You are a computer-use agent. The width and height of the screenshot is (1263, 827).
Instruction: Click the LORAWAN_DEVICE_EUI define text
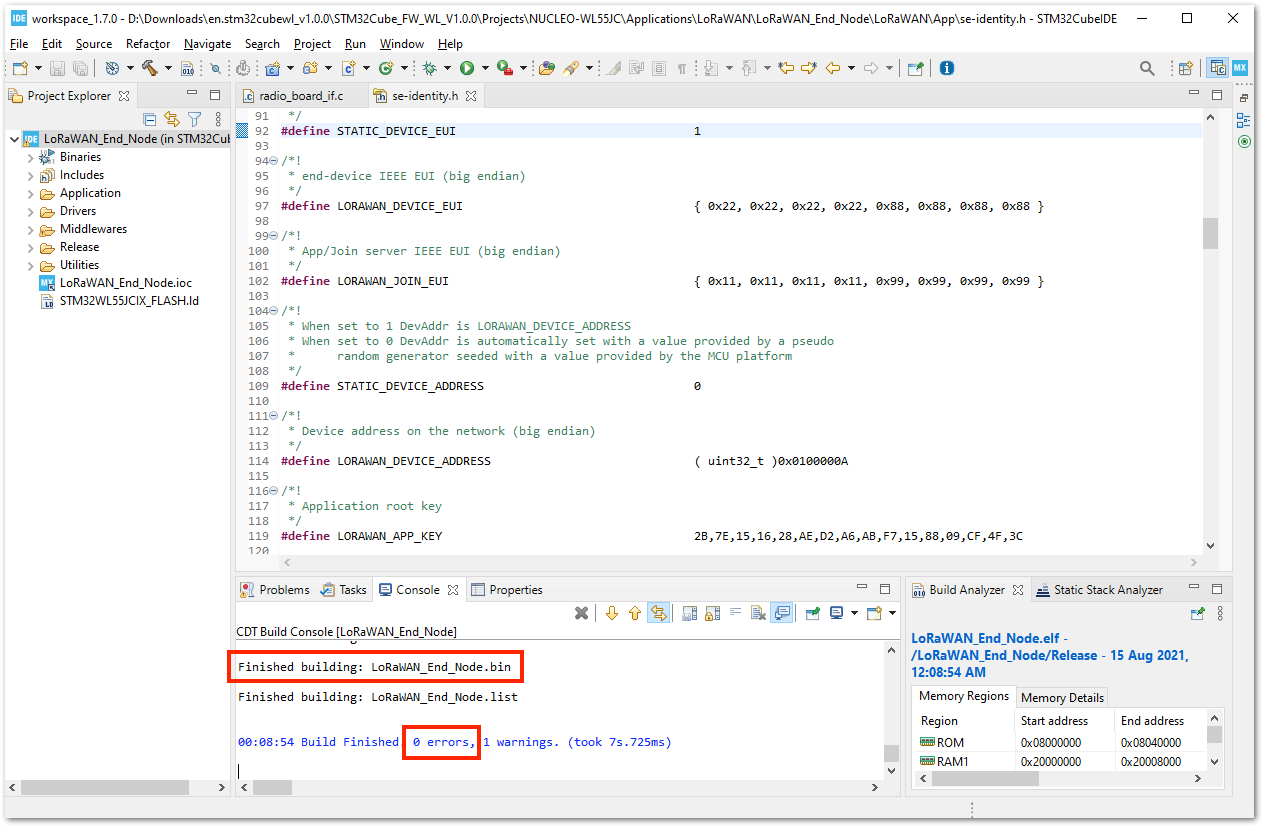(x=400, y=206)
